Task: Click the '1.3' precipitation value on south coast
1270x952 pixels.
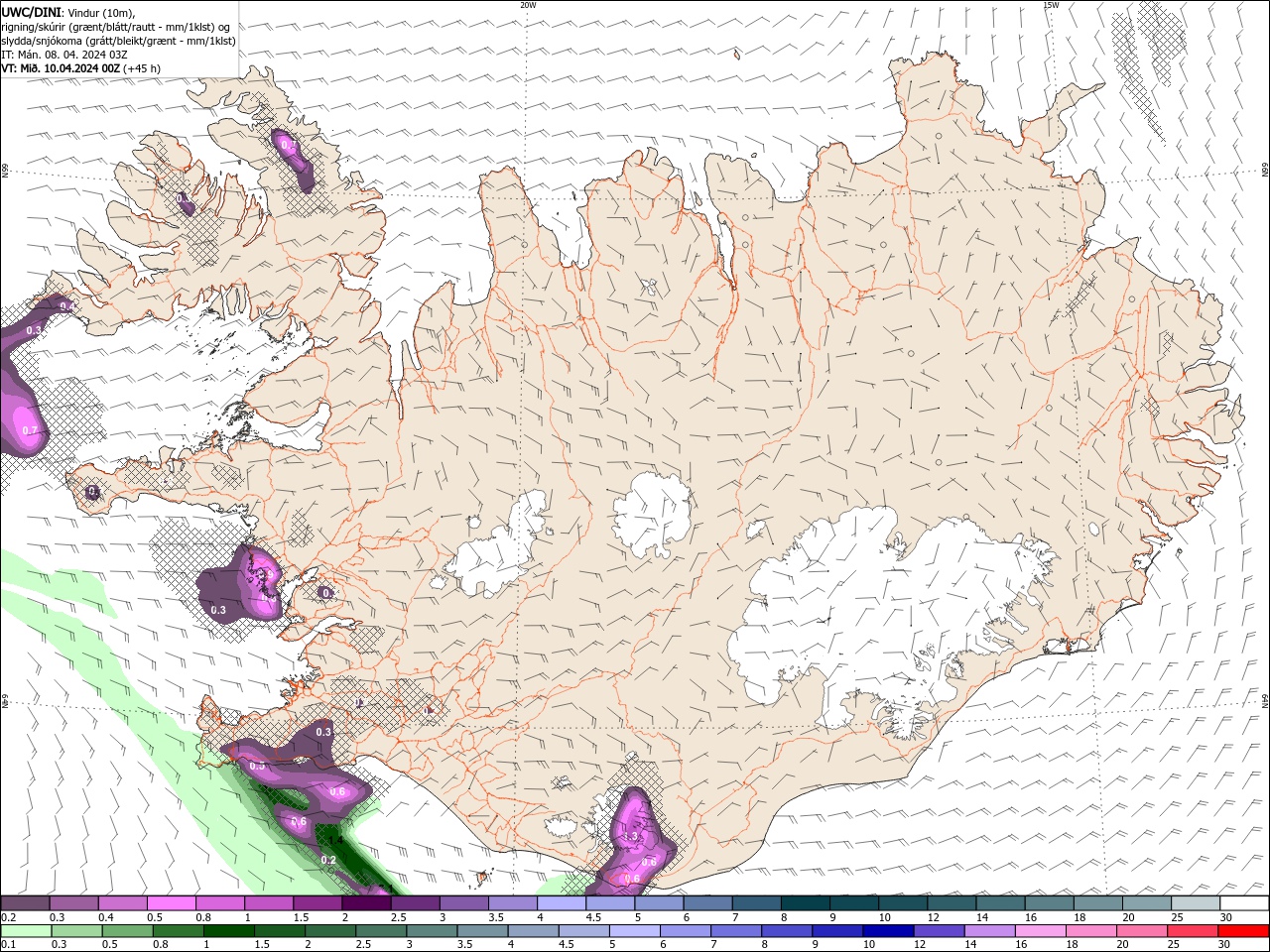Action: pos(631,837)
